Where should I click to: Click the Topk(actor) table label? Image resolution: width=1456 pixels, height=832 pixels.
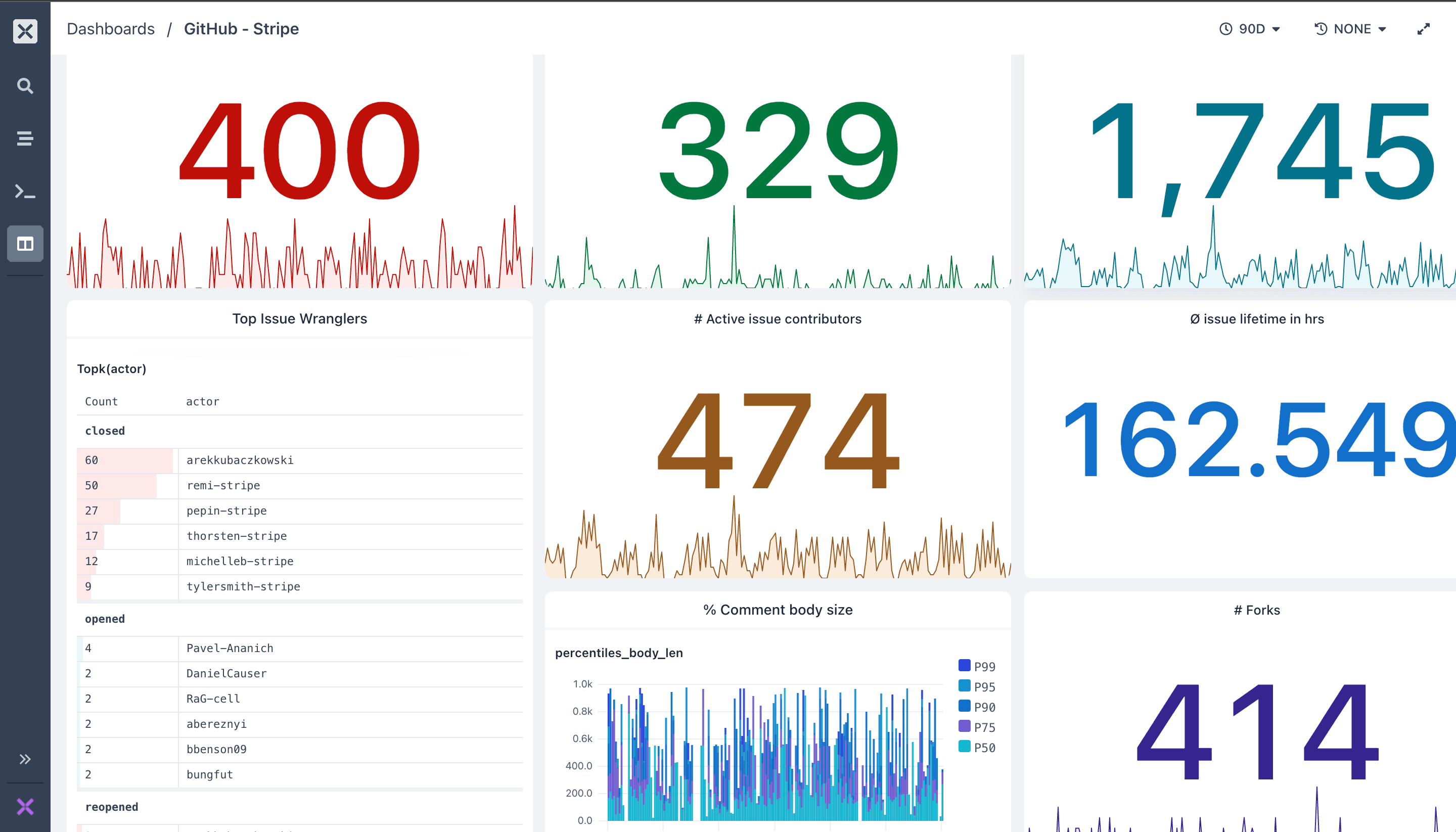(111, 369)
